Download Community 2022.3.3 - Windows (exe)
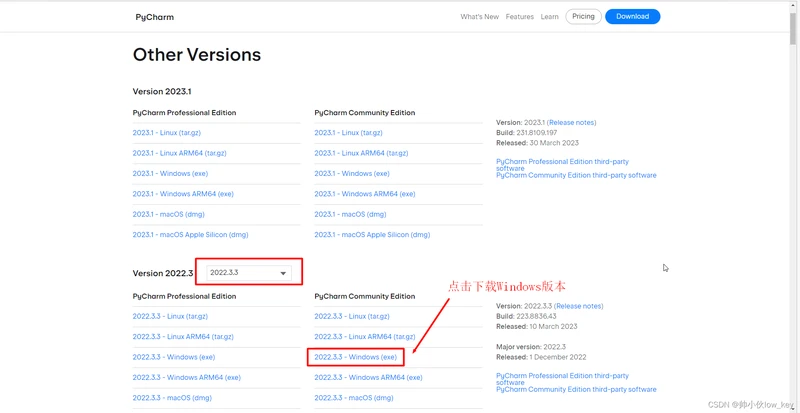The height and width of the screenshot is (413, 800). click(x=356, y=357)
